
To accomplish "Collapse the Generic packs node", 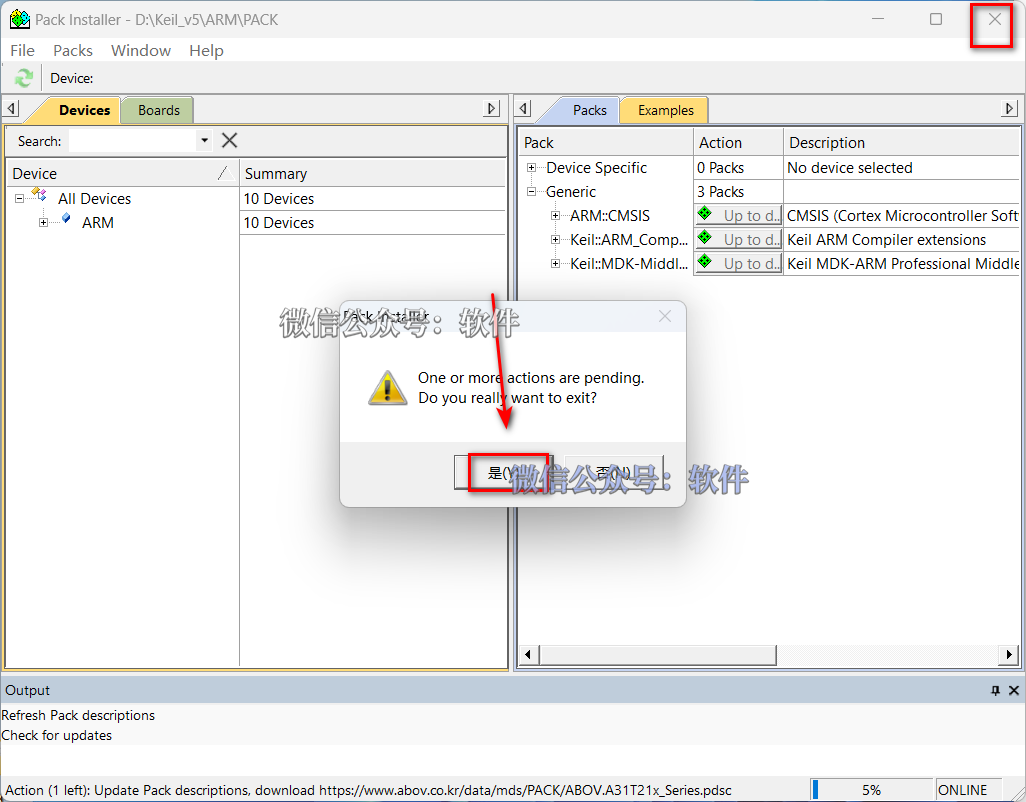I will (x=531, y=192).
